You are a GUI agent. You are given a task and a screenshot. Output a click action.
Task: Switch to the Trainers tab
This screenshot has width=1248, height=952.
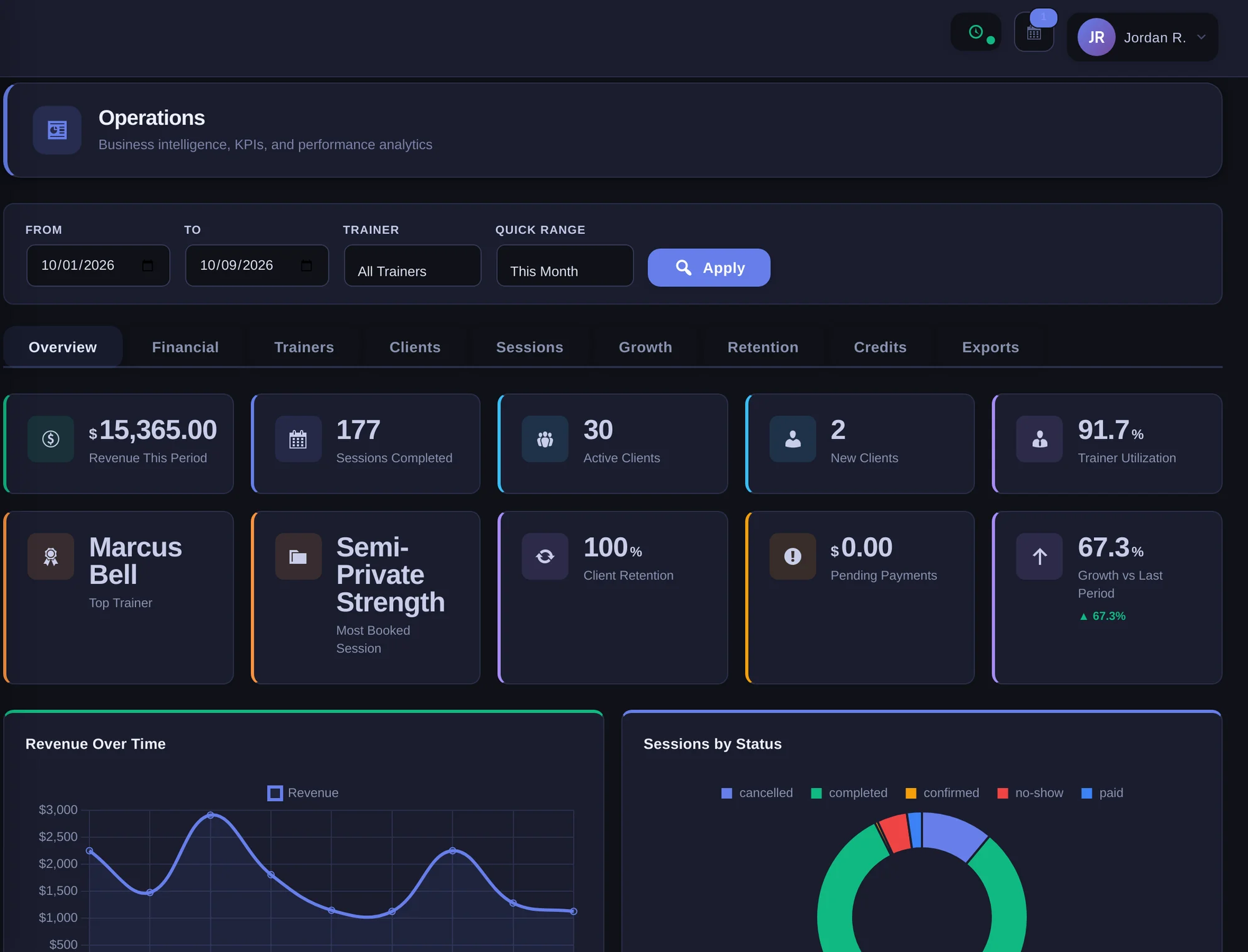point(304,347)
